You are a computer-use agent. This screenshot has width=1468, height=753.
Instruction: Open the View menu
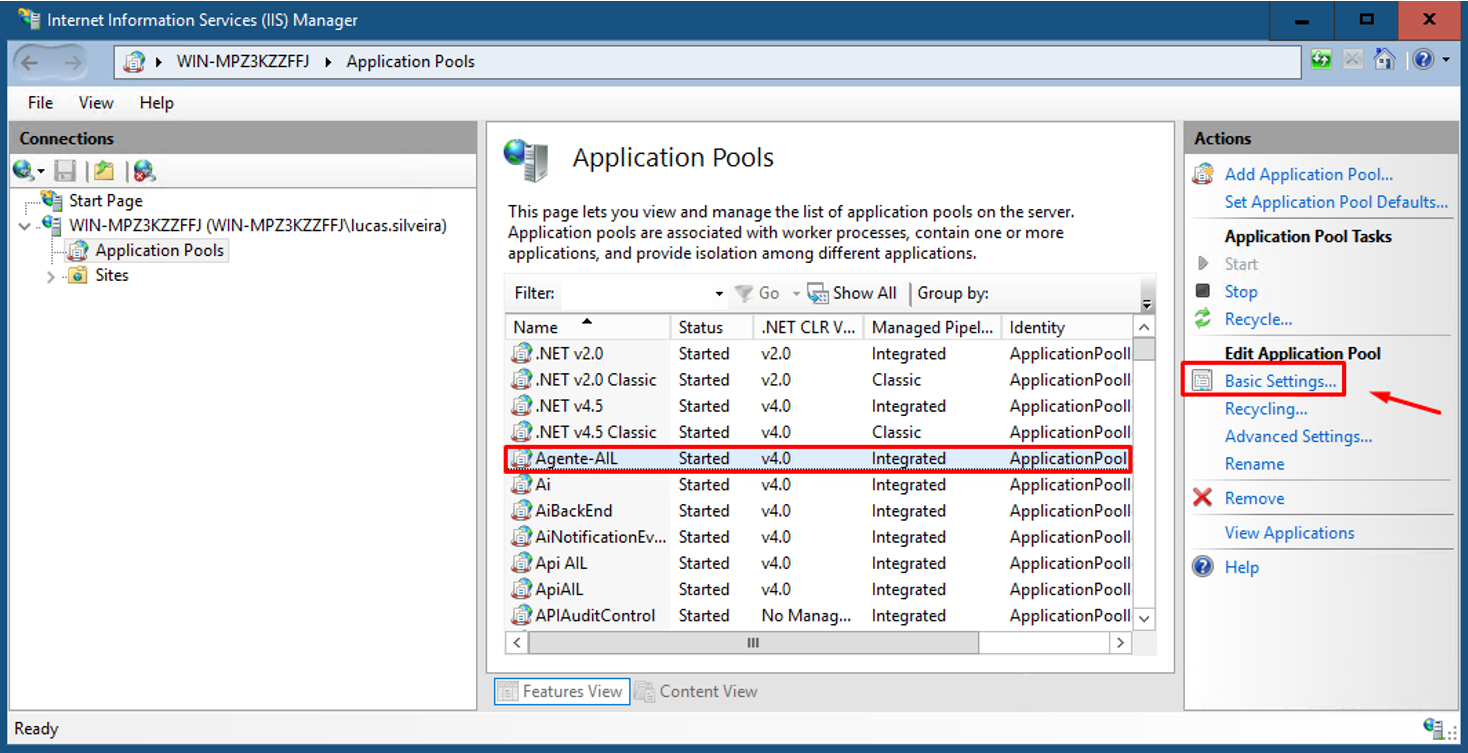(96, 102)
